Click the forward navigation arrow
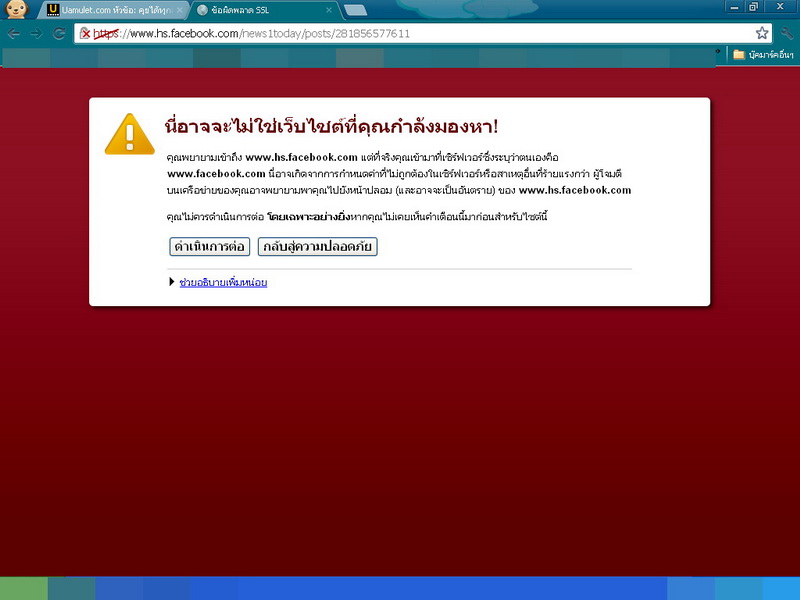The height and width of the screenshot is (600, 800). click(x=36, y=33)
